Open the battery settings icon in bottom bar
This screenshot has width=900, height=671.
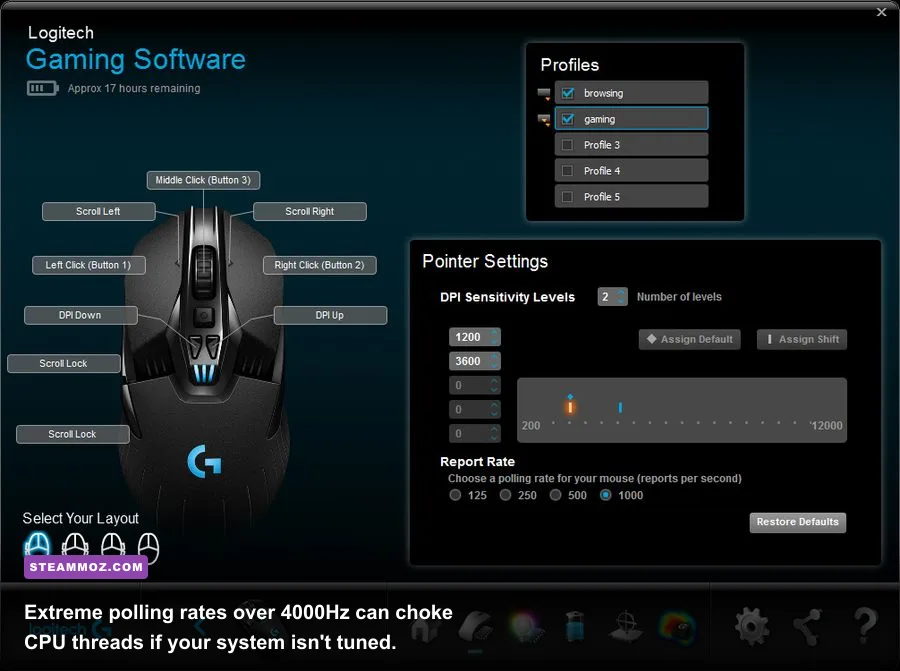pos(575,626)
